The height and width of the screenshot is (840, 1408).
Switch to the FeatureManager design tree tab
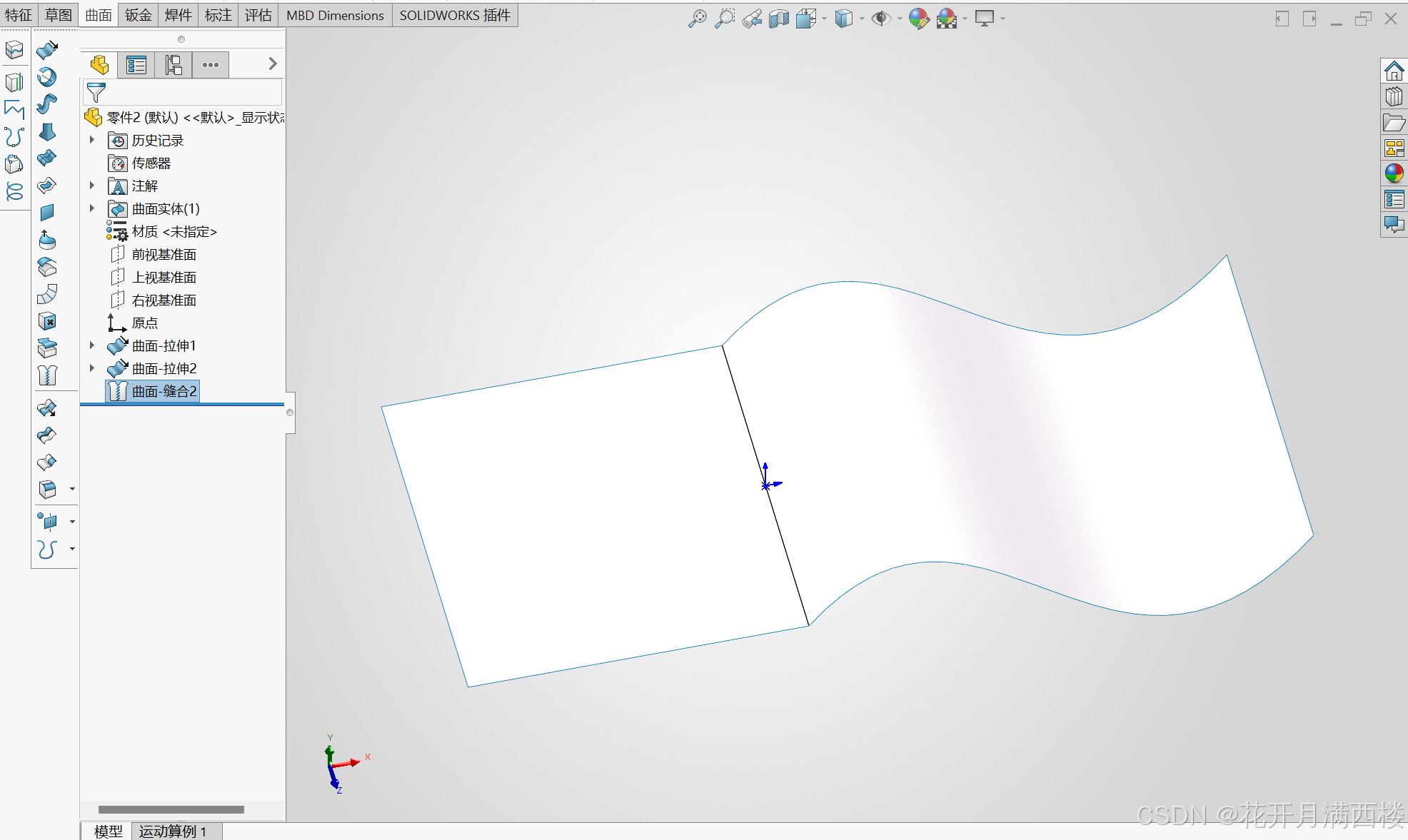point(99,65)
